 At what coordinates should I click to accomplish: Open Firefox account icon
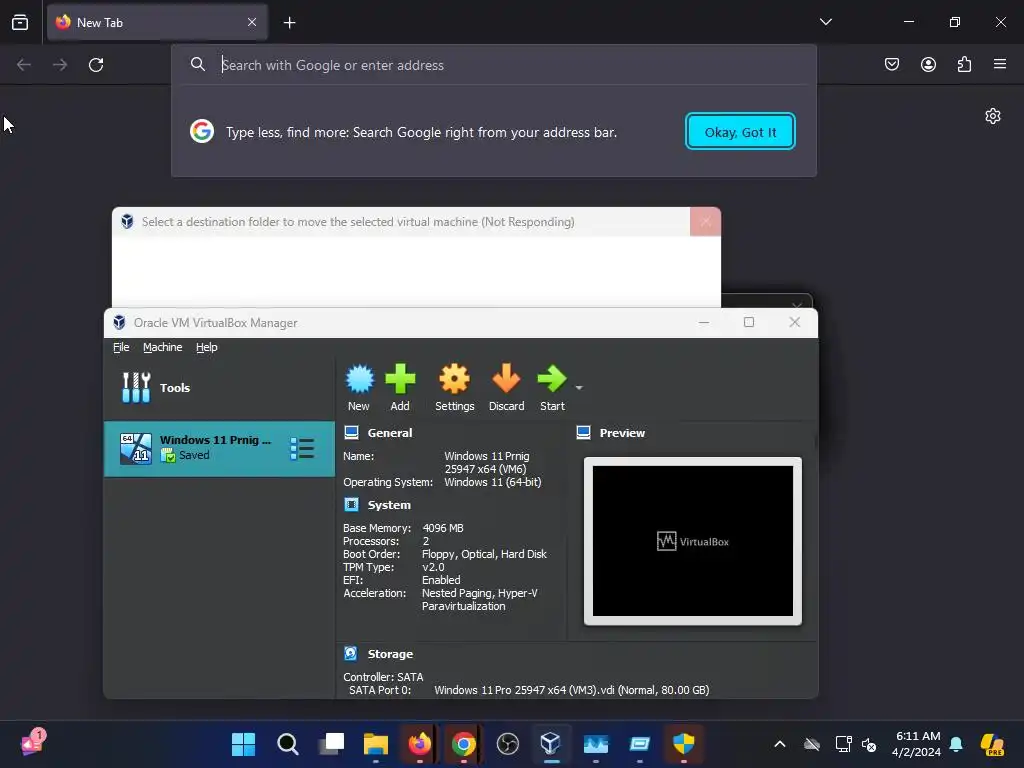tap(928, 64)
